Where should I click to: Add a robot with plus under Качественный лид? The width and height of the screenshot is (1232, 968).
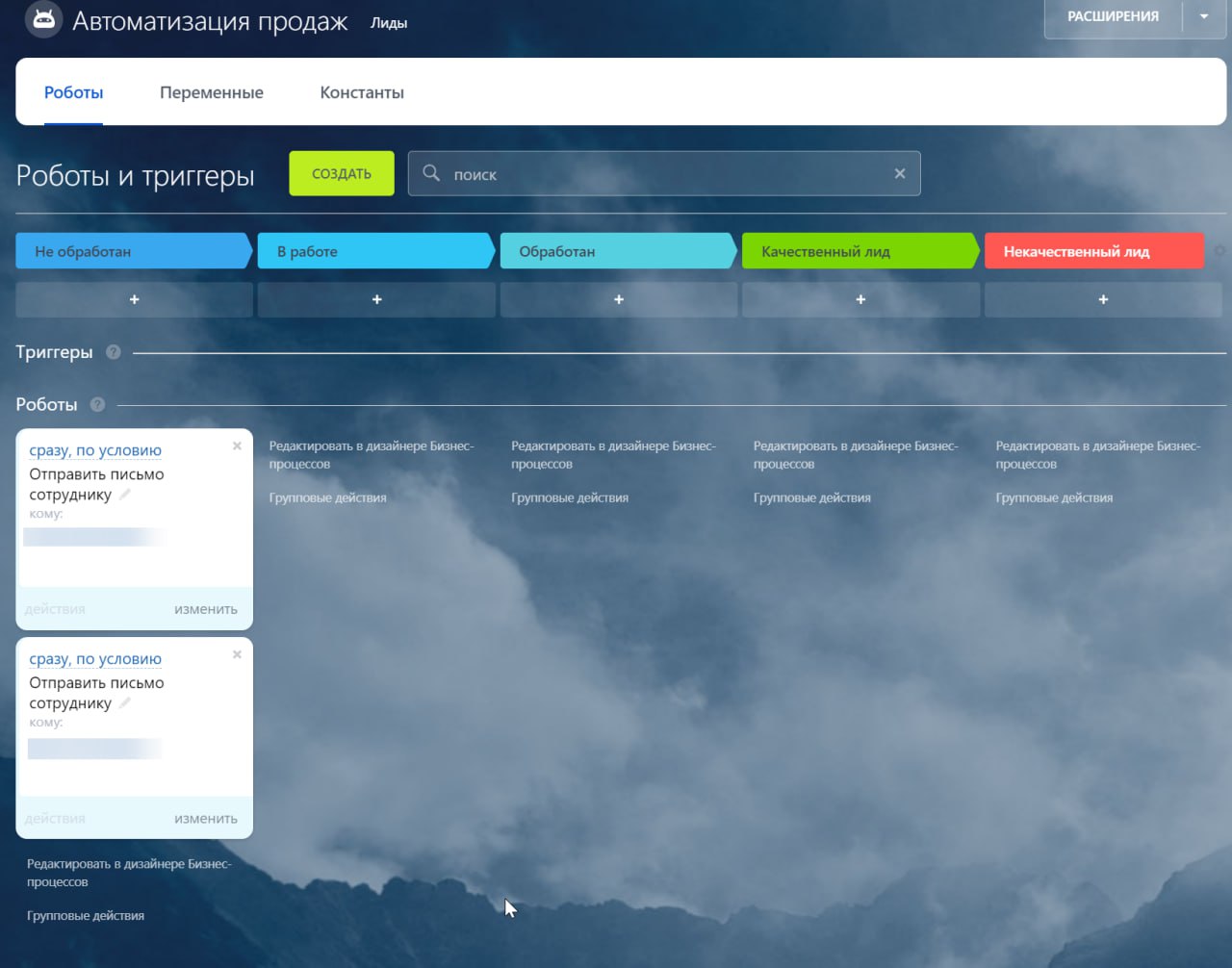tap(860, 299)
